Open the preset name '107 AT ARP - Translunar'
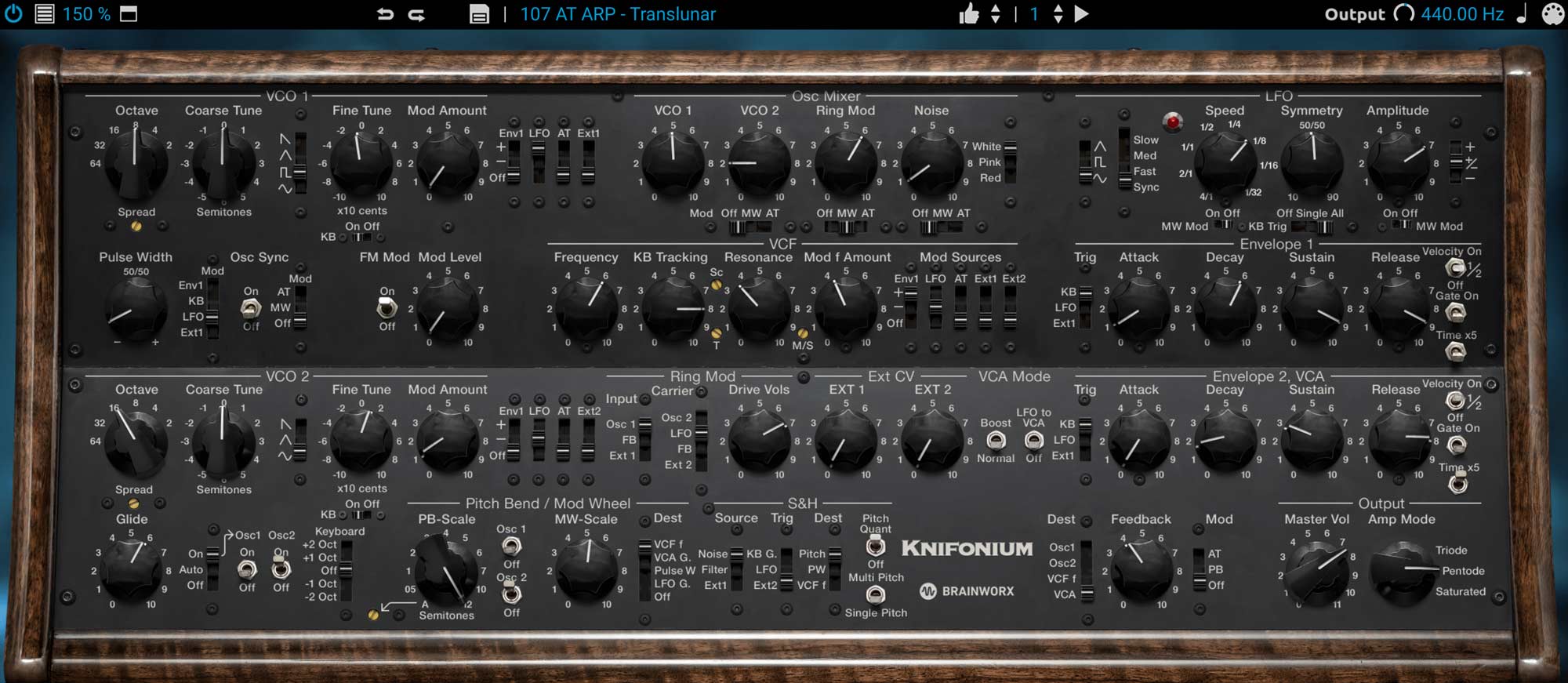1568x683 pixels. pos(618,14)
